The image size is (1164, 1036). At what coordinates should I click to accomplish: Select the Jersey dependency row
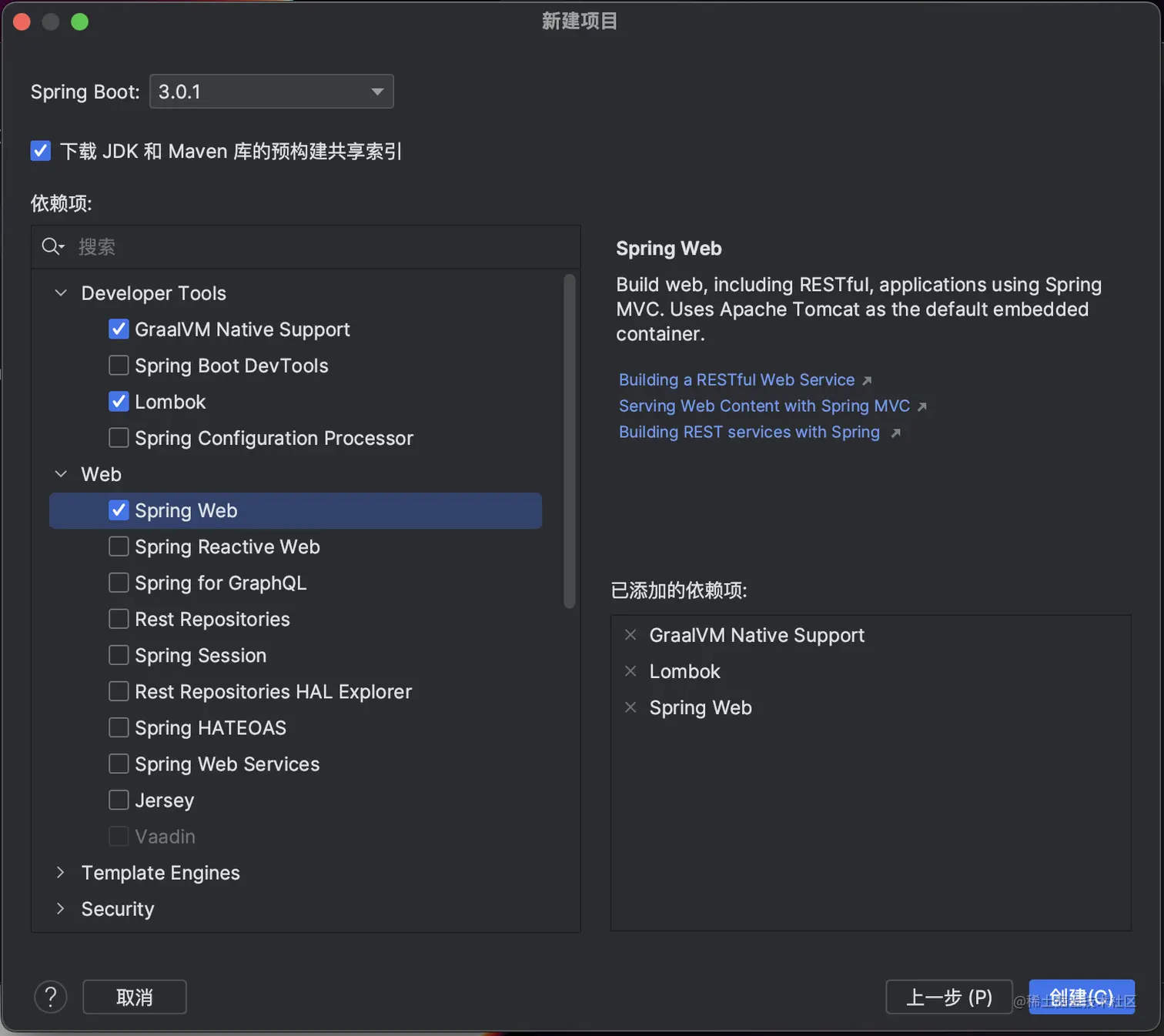(x=163, y=800)
